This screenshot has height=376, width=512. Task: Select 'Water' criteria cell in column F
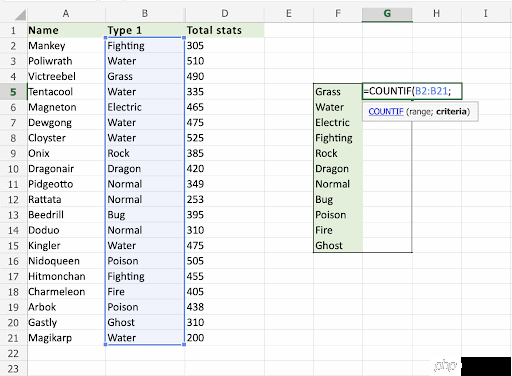tap(338, 107)
